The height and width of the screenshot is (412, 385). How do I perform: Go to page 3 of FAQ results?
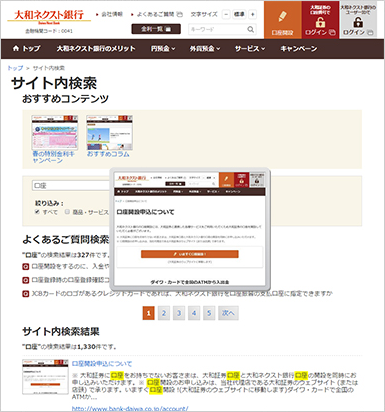coord(179,313)
